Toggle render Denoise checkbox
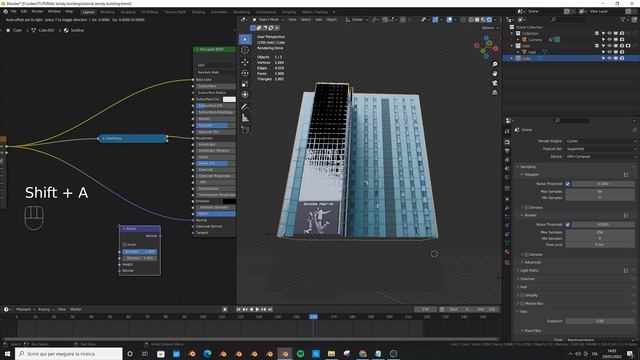The height and width of the screenshot is (360, 640). [527, 255]
